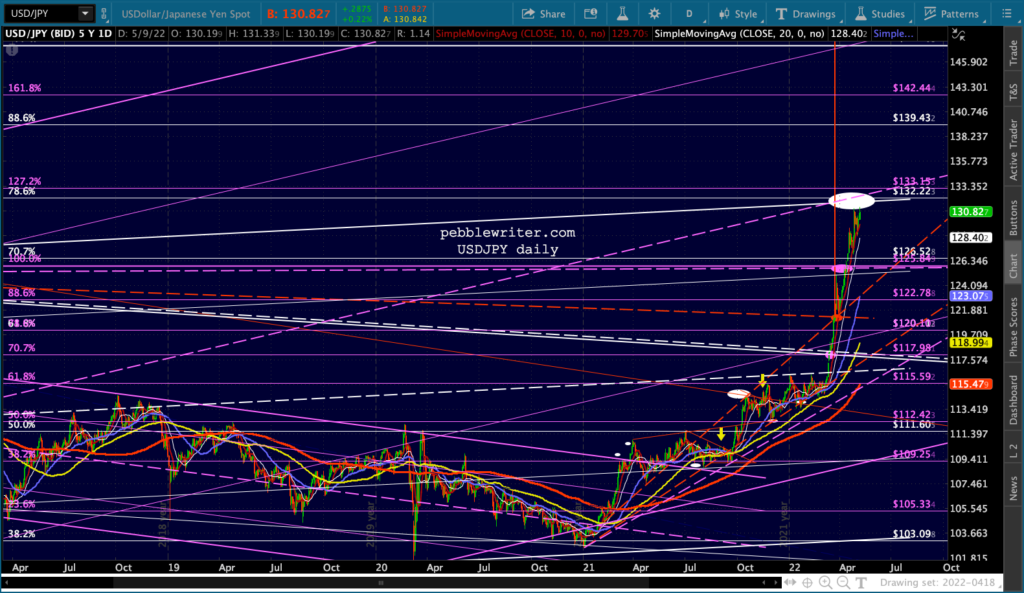1024x593 pixels.
Task: Click the collapse icon on the study header row
Action: point(958,34)
